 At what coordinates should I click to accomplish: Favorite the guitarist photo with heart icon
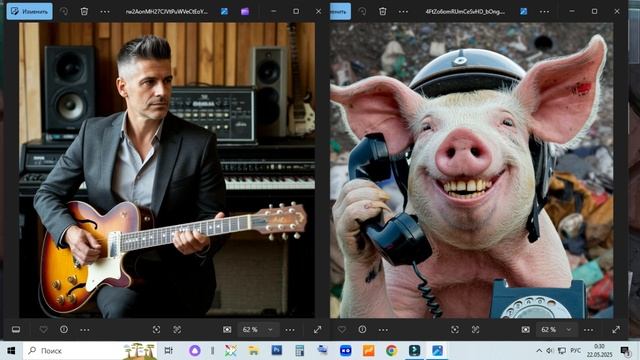coord(43,329)
